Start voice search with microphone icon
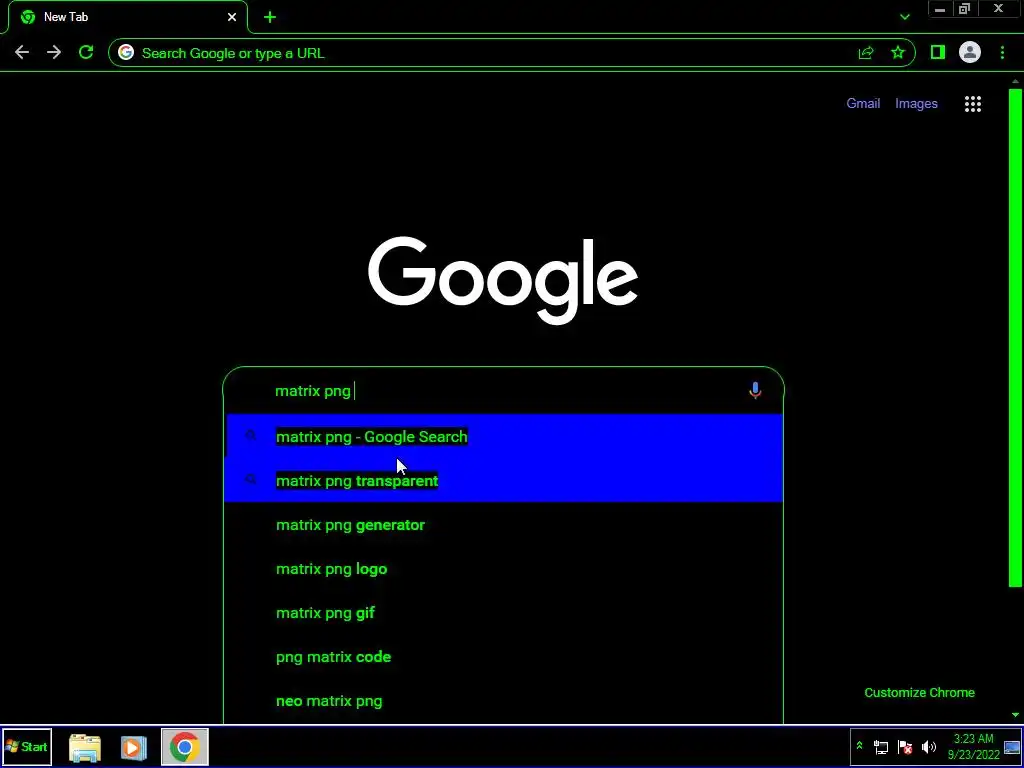This screenshot has height=768, width=1024. point(755,391)
